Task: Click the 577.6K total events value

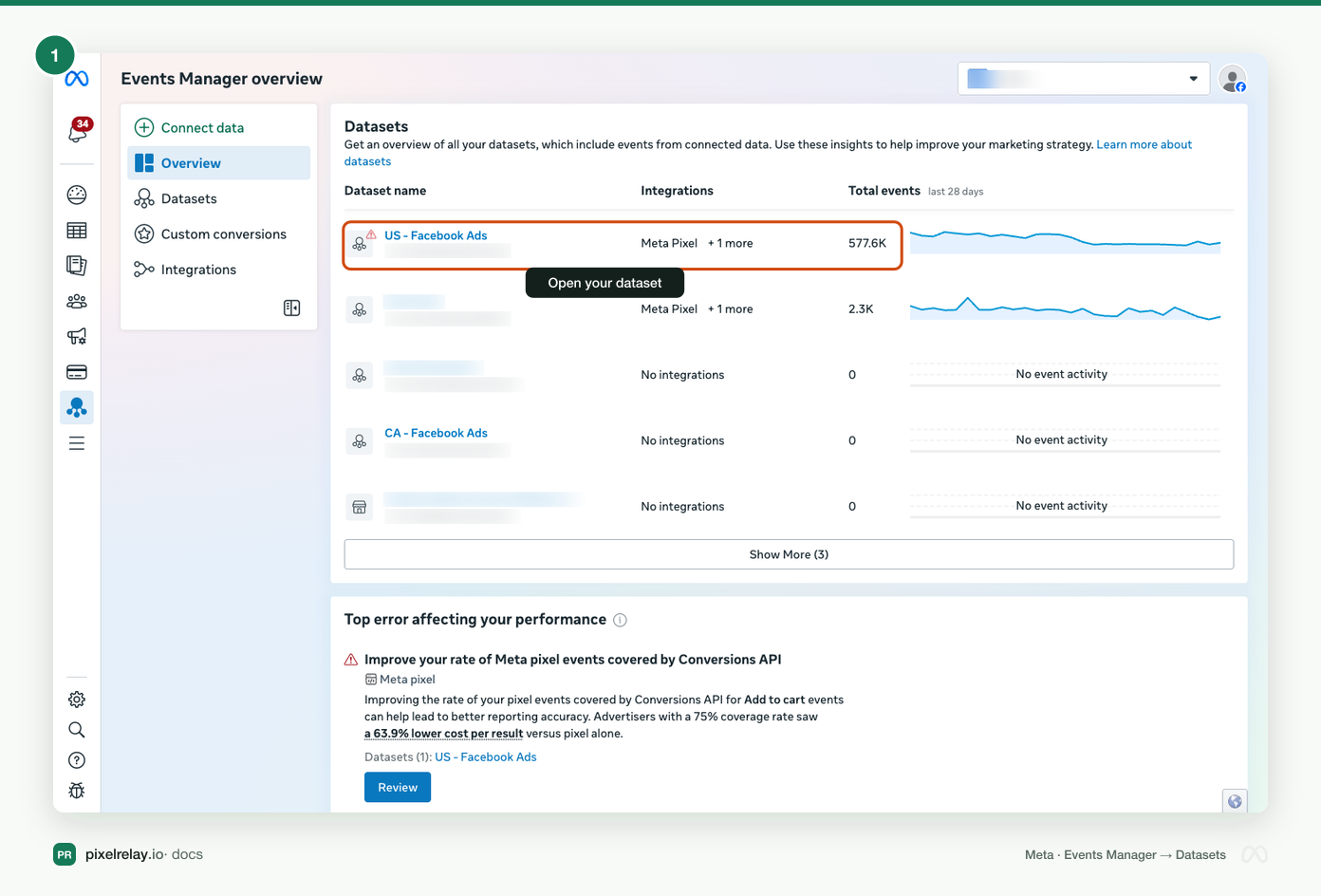Action: 867,243
